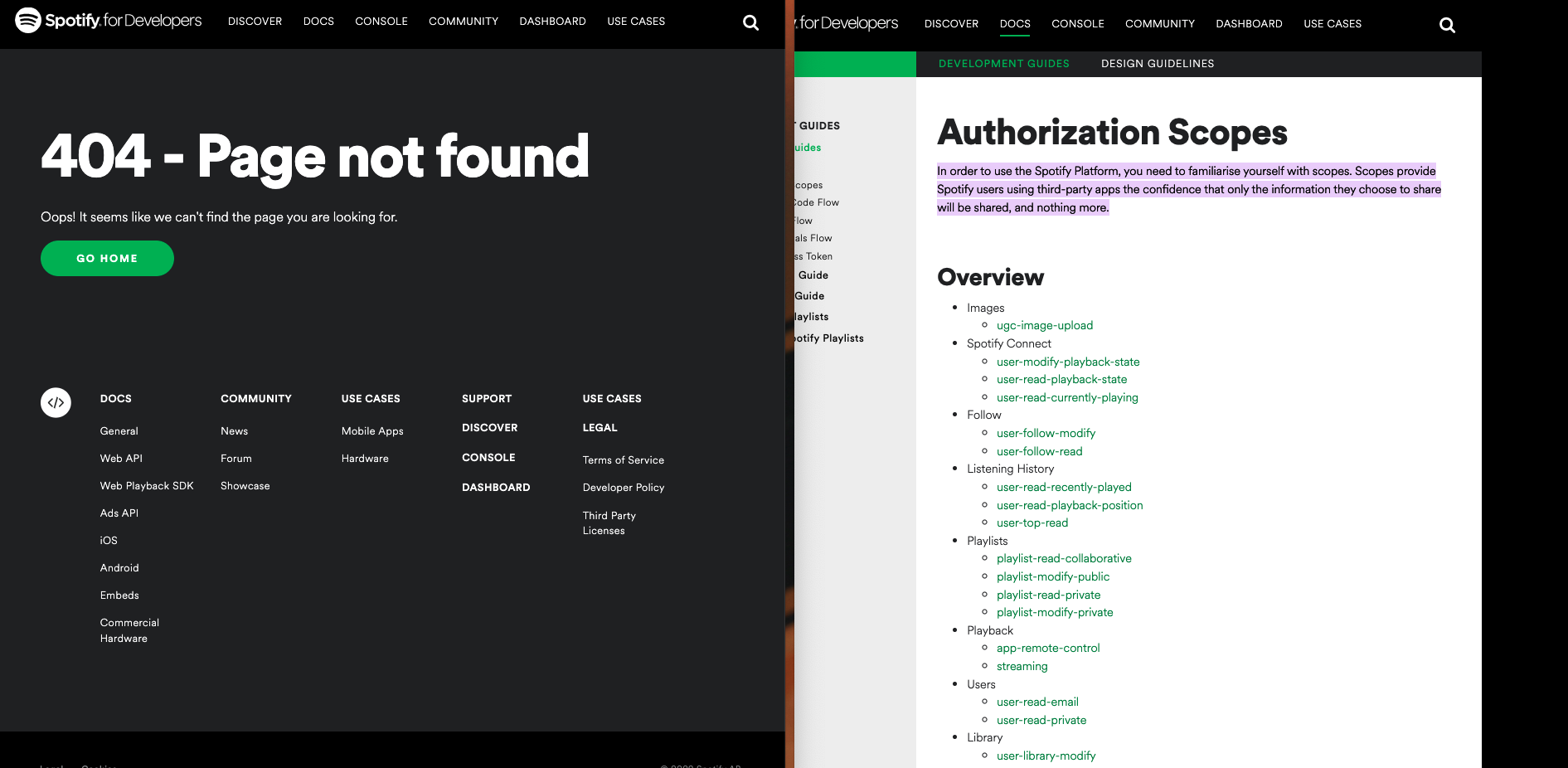Click user-read-recently-played scope link
The width and height of the screenshot is (1568, 768).
(1064, 488)
